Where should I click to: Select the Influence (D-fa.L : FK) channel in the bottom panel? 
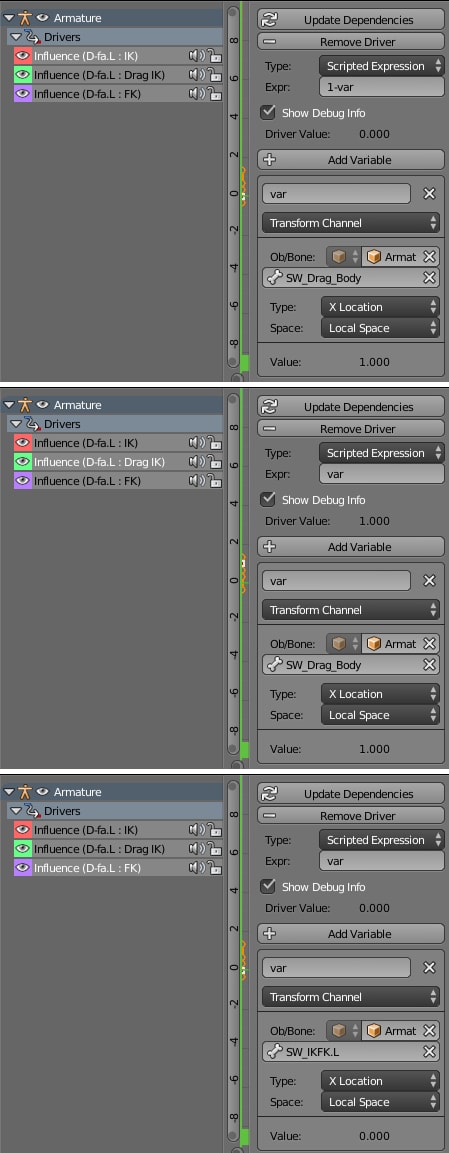click(87, 868)
